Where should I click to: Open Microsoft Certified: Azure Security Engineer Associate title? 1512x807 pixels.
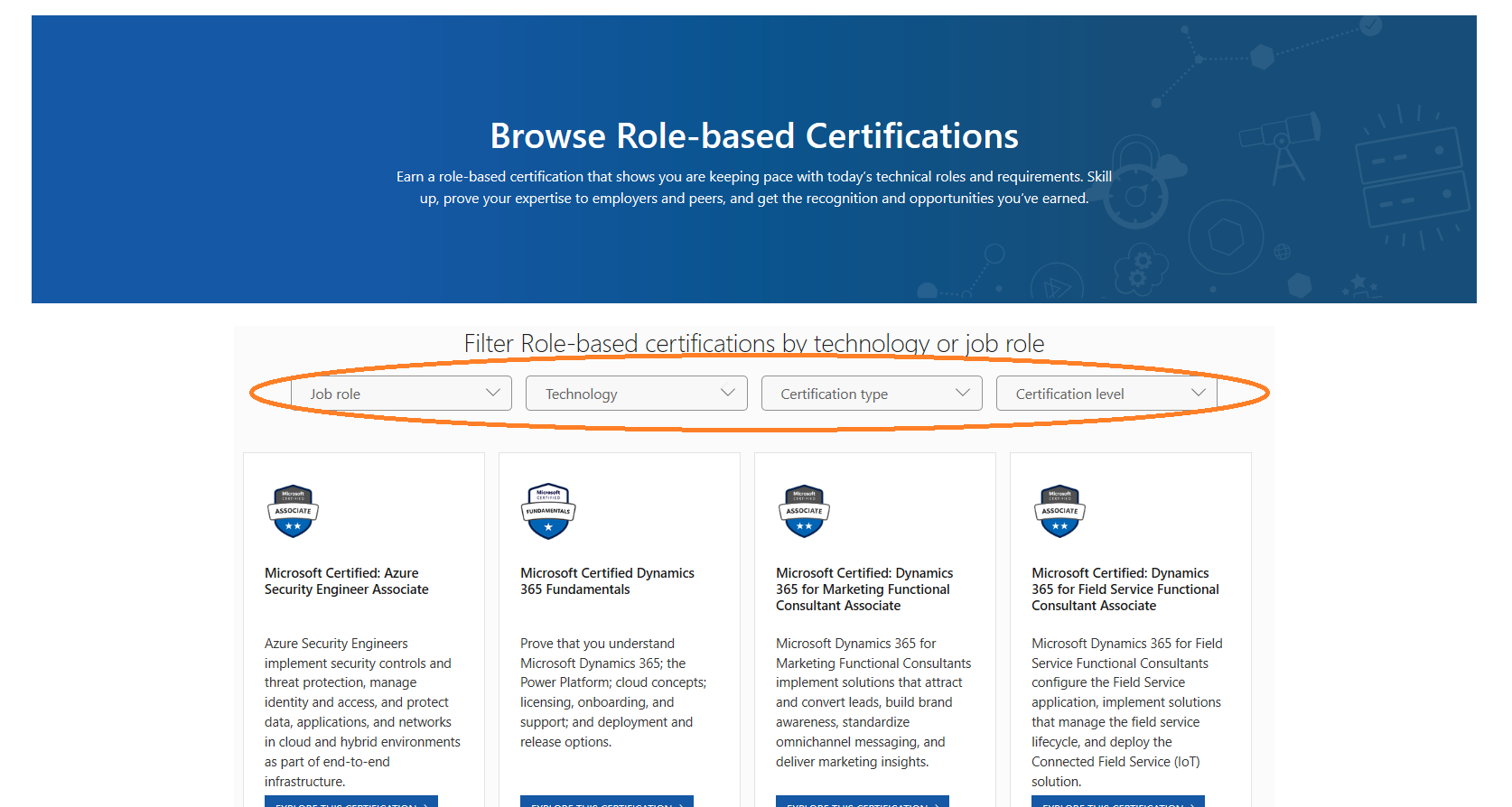(x=347, y=581)
